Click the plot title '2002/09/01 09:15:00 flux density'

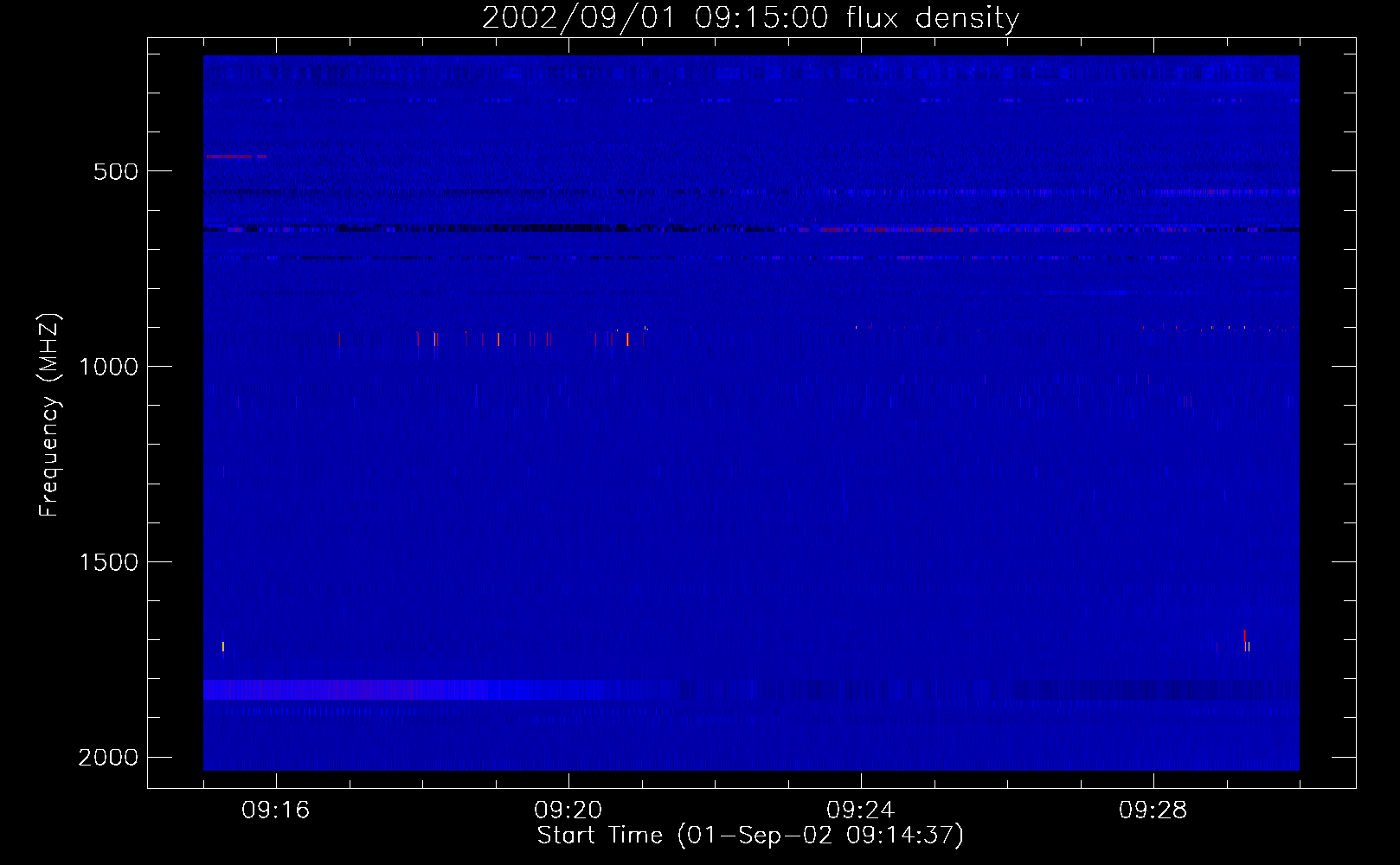(750, 17)
